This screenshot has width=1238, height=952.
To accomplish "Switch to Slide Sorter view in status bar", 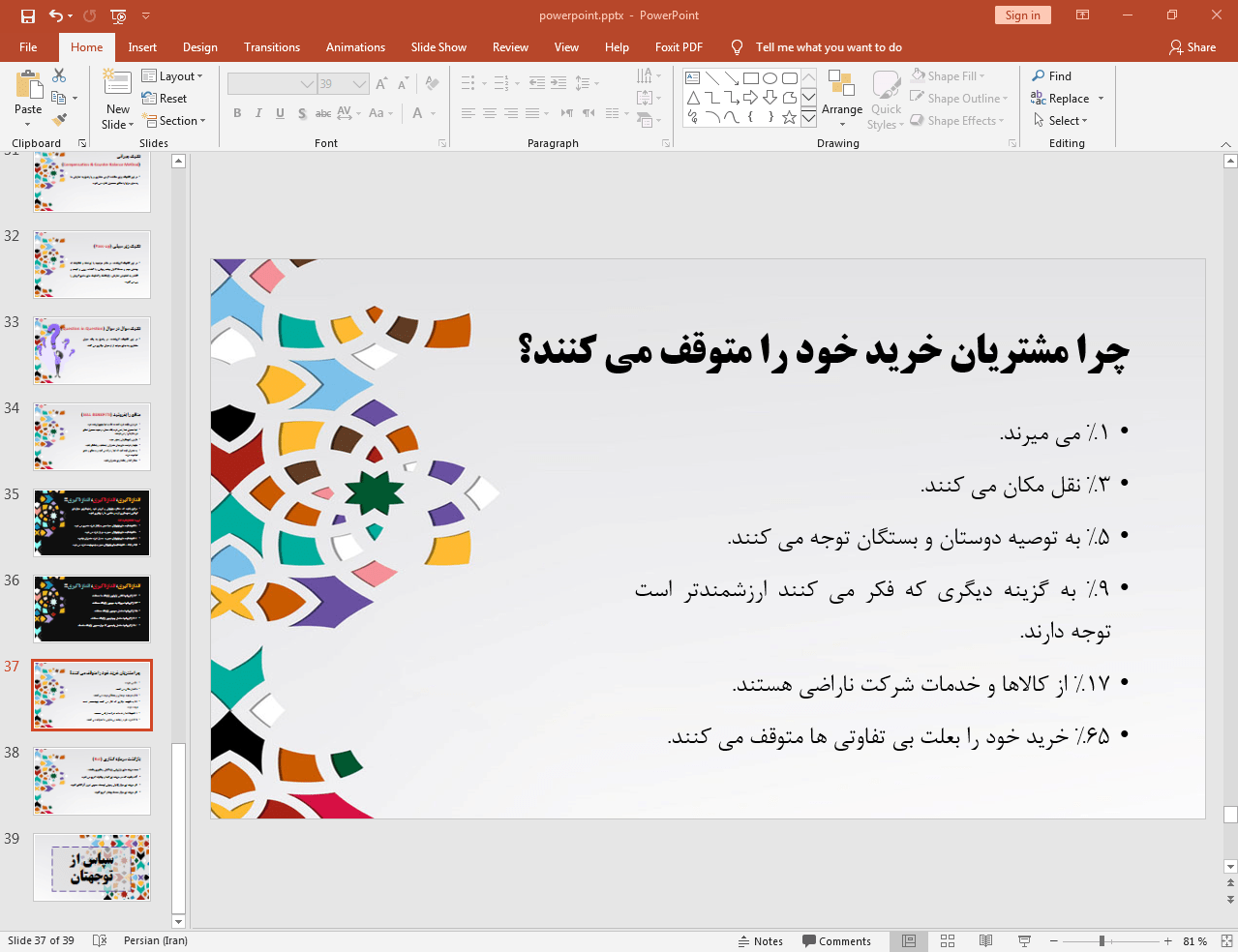I will tap(947, 940).
